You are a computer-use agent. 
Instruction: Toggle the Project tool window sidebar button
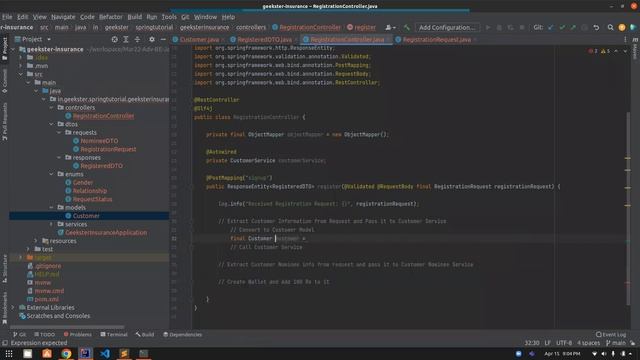click(x=4, y=49)
